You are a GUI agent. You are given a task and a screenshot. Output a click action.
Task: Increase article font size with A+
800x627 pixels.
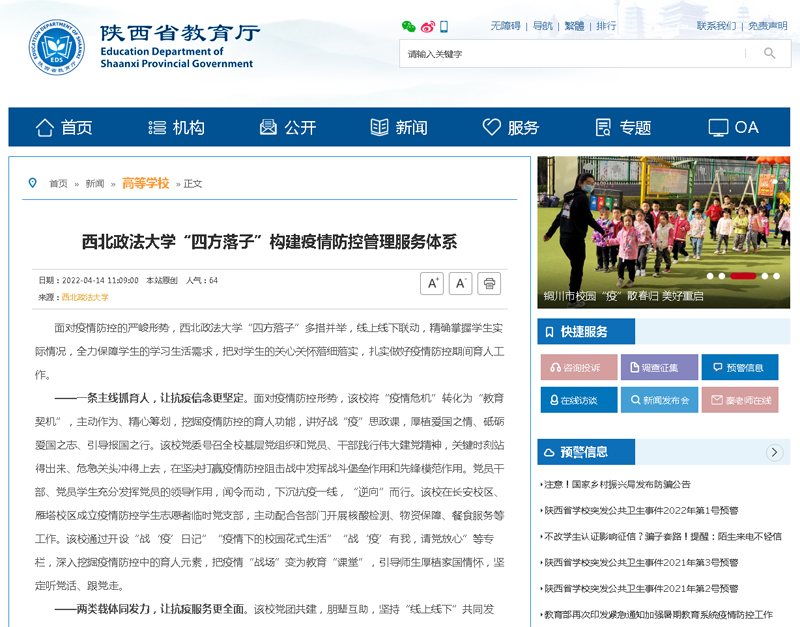[x=432, y=283]
